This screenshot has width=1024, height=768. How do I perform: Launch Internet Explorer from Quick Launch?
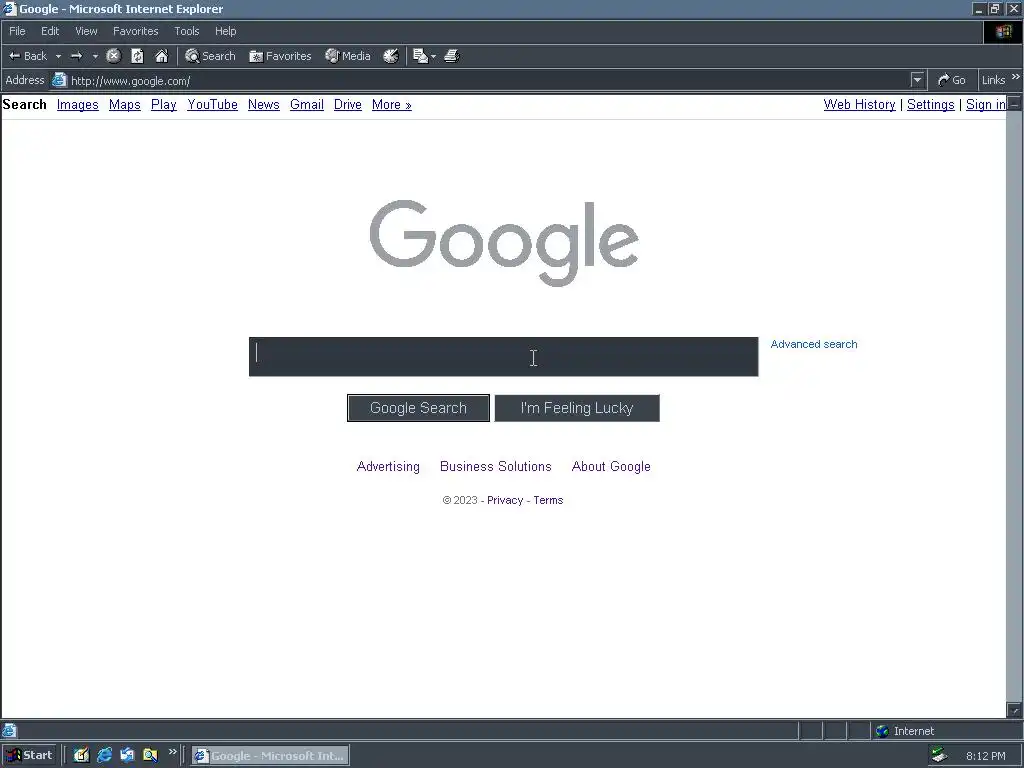tap(104, 756)
